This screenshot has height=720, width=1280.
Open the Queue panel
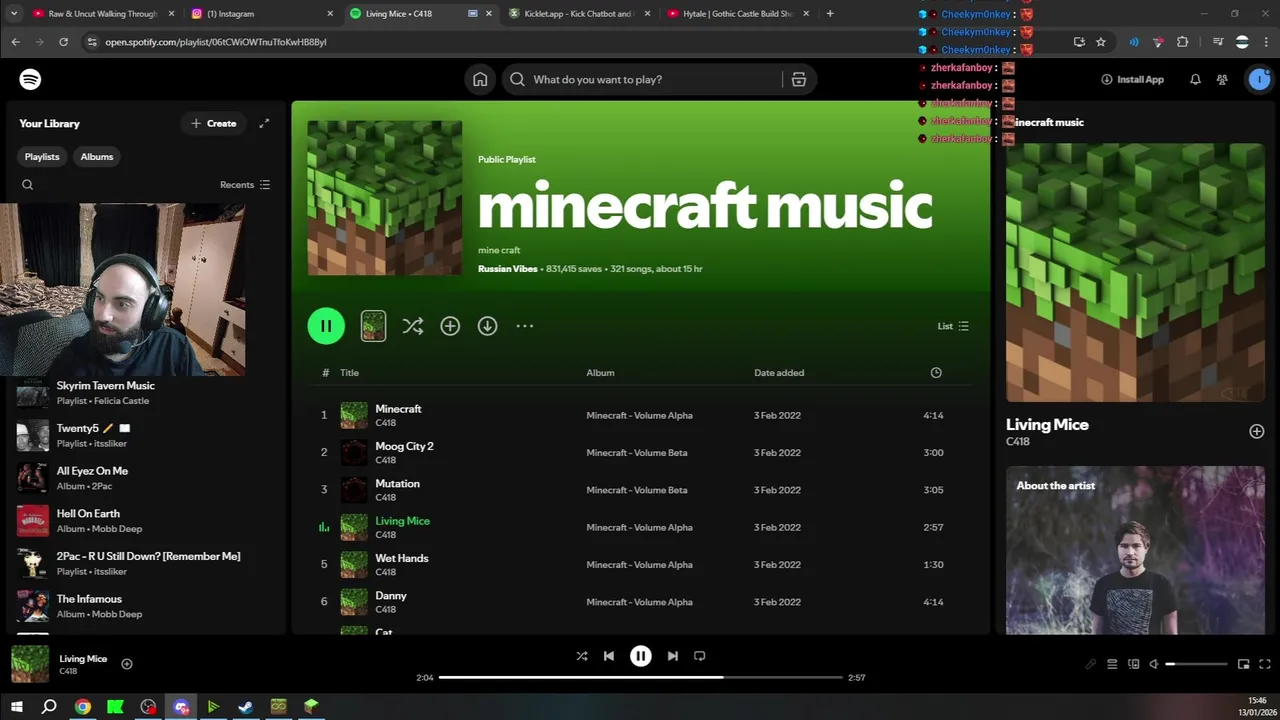[x=1112, y=664]
